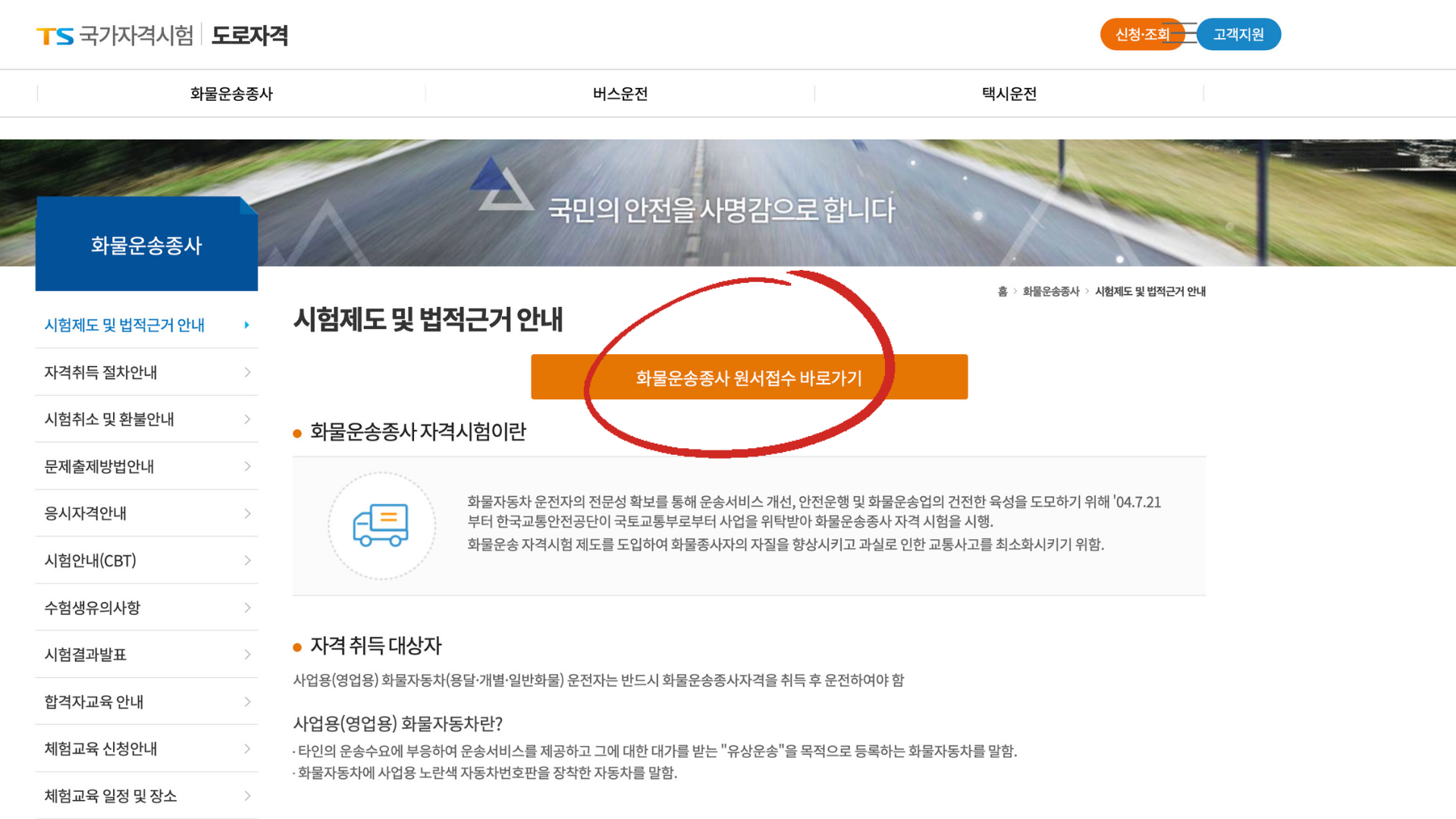Click 화물운송종사 원서접수 바로가기 circled button
The width and height of the screenshot is (1456, 819).
[x=749, y=376]
